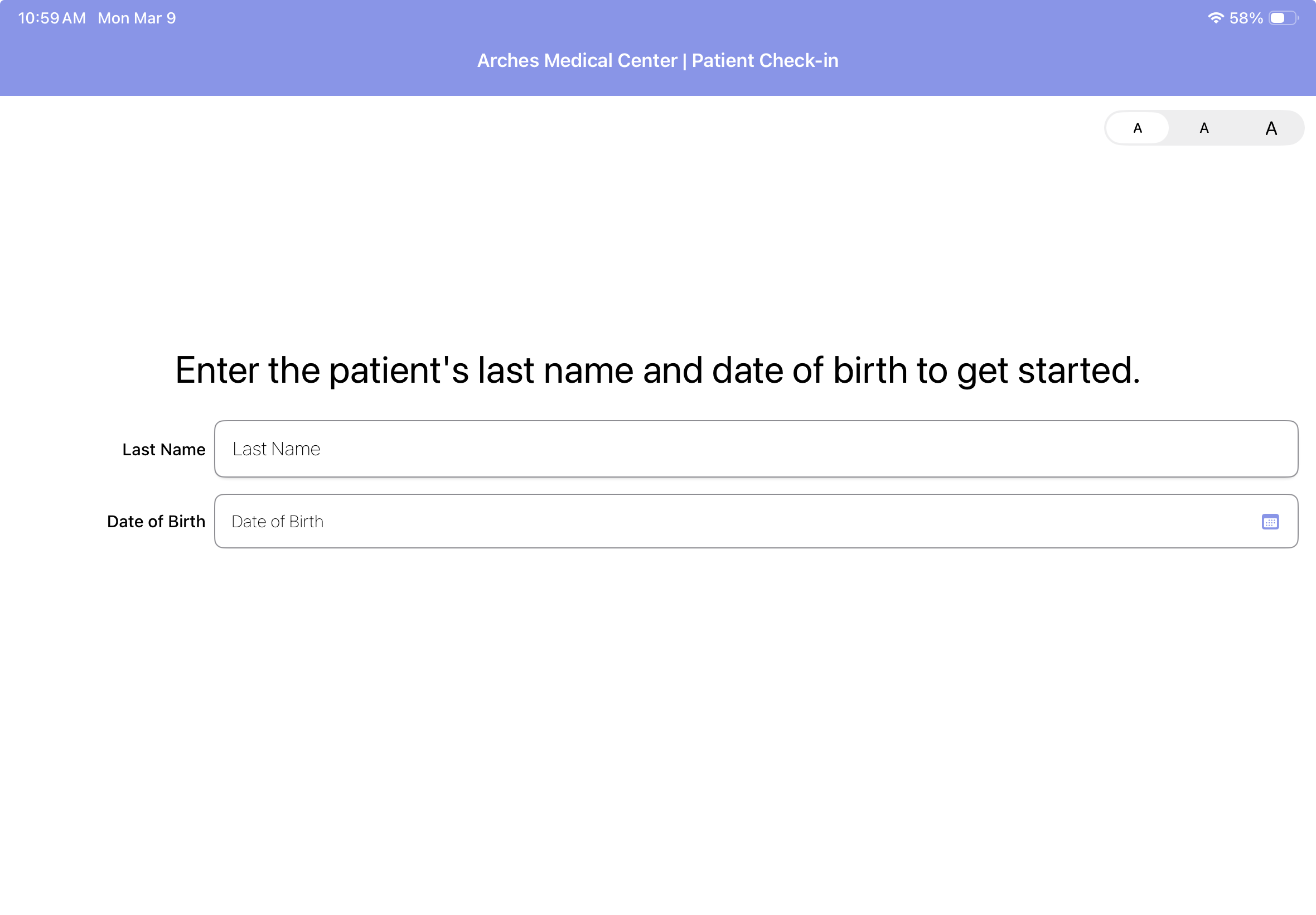This screenshot has height=915, width=1316.
Task: Click the word "patient's" in the heading
Action: pos(399,370)
